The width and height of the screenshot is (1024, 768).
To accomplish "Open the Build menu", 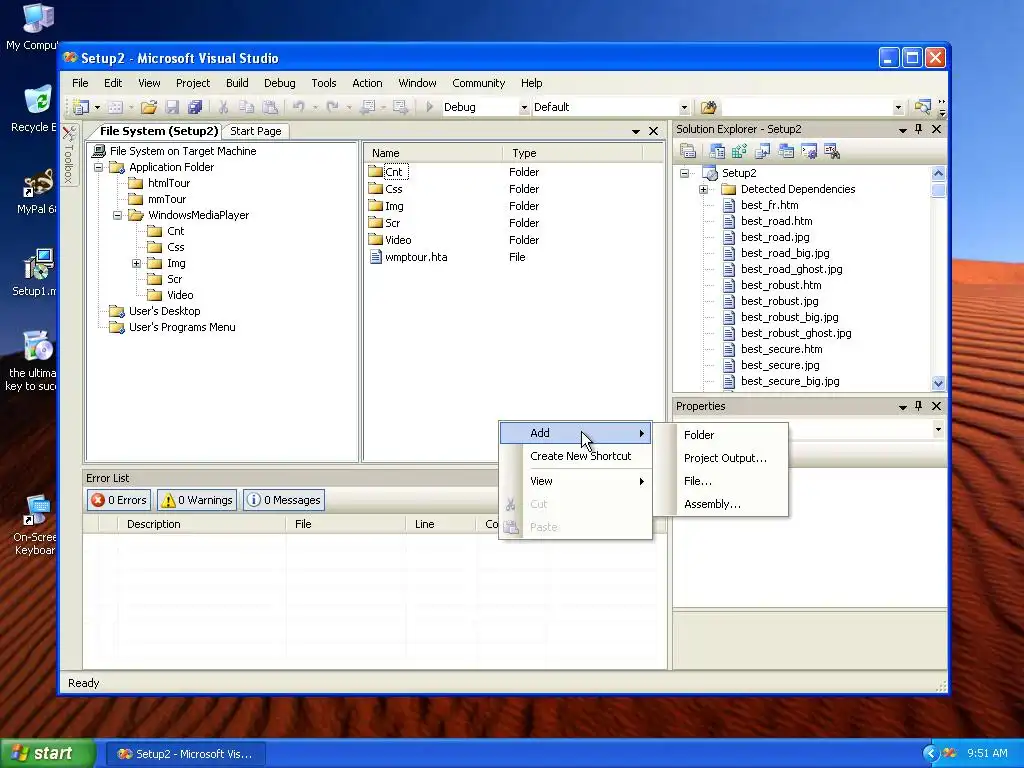I will (237, 83).
